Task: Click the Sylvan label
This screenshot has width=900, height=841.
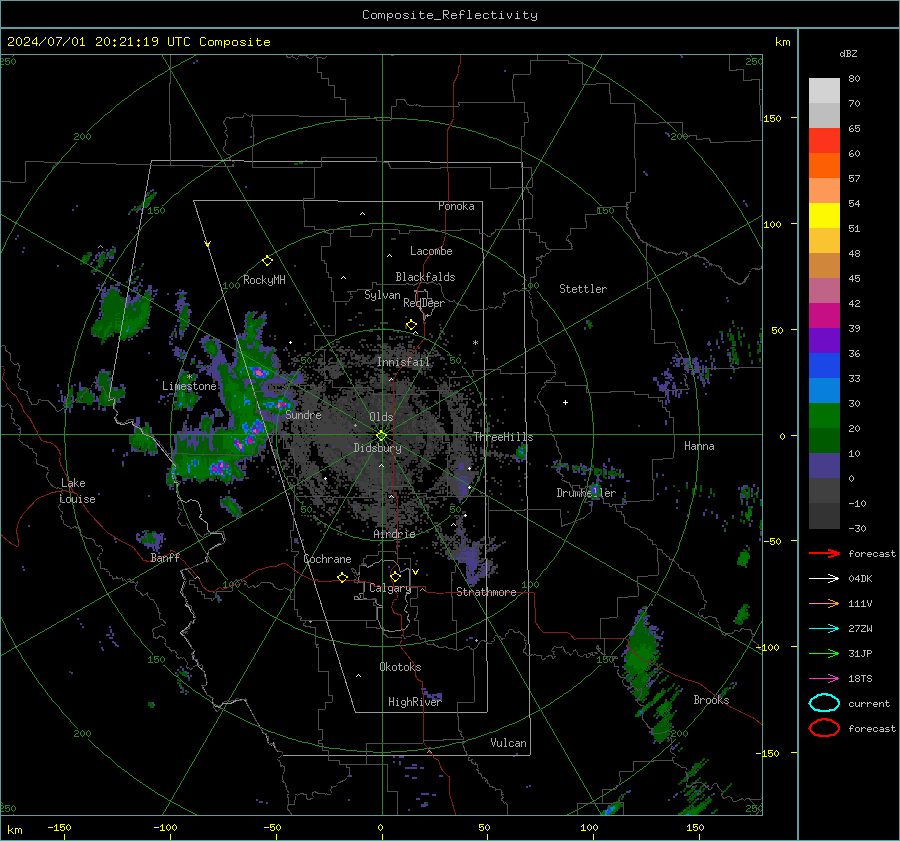Action: (x=382, y=295)
